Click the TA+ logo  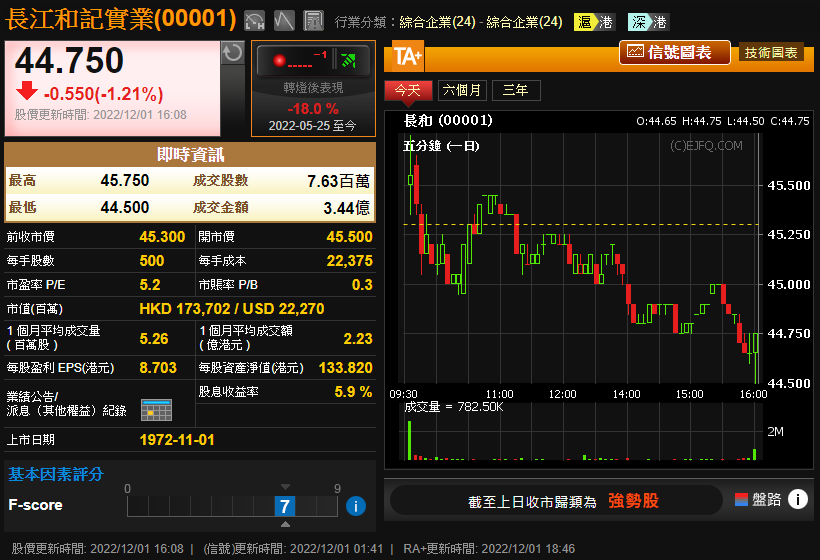click(x=407, y=56)
